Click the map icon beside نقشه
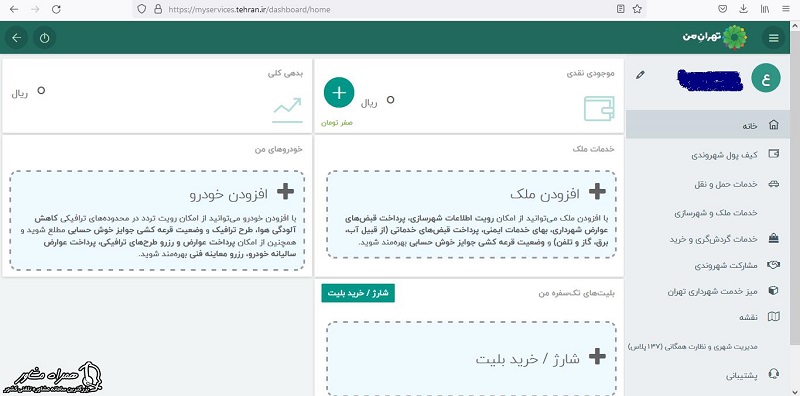The width and height of the screenshot is (800, 396). coord(773,317)
